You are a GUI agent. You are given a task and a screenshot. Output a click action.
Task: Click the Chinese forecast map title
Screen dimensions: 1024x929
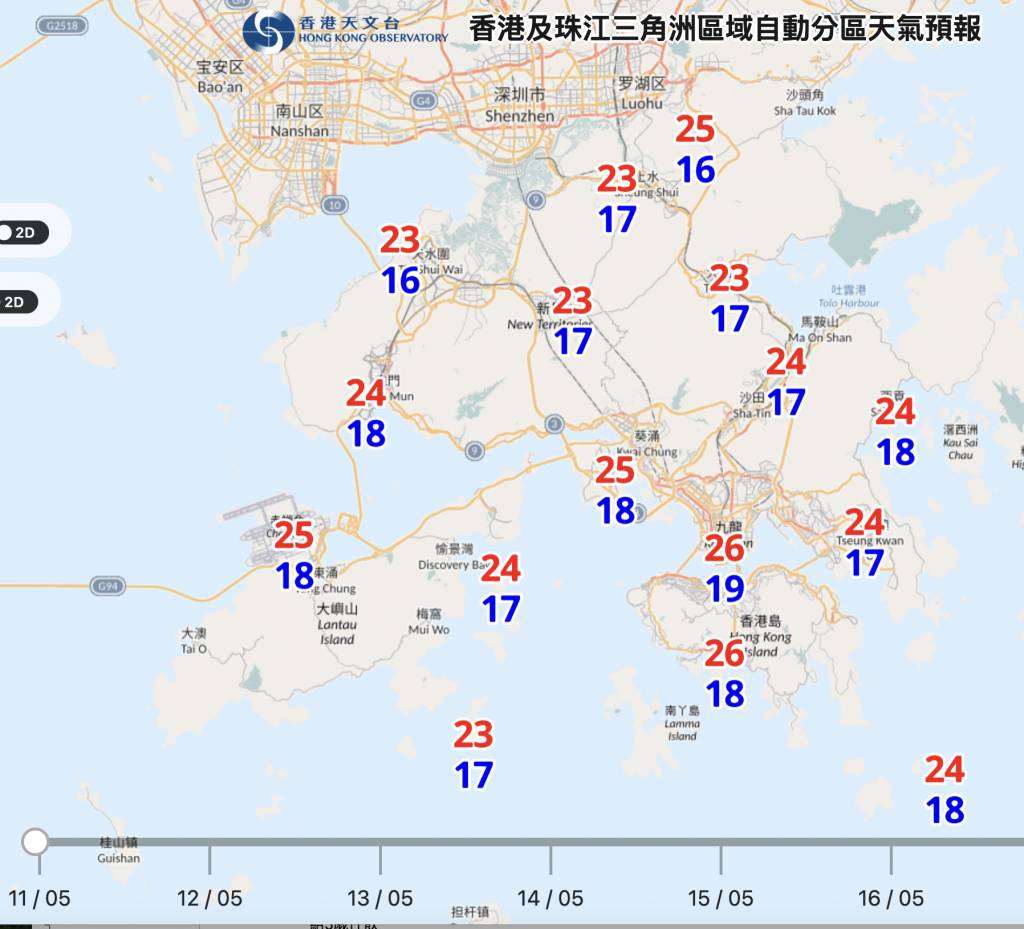coord(725,29)
